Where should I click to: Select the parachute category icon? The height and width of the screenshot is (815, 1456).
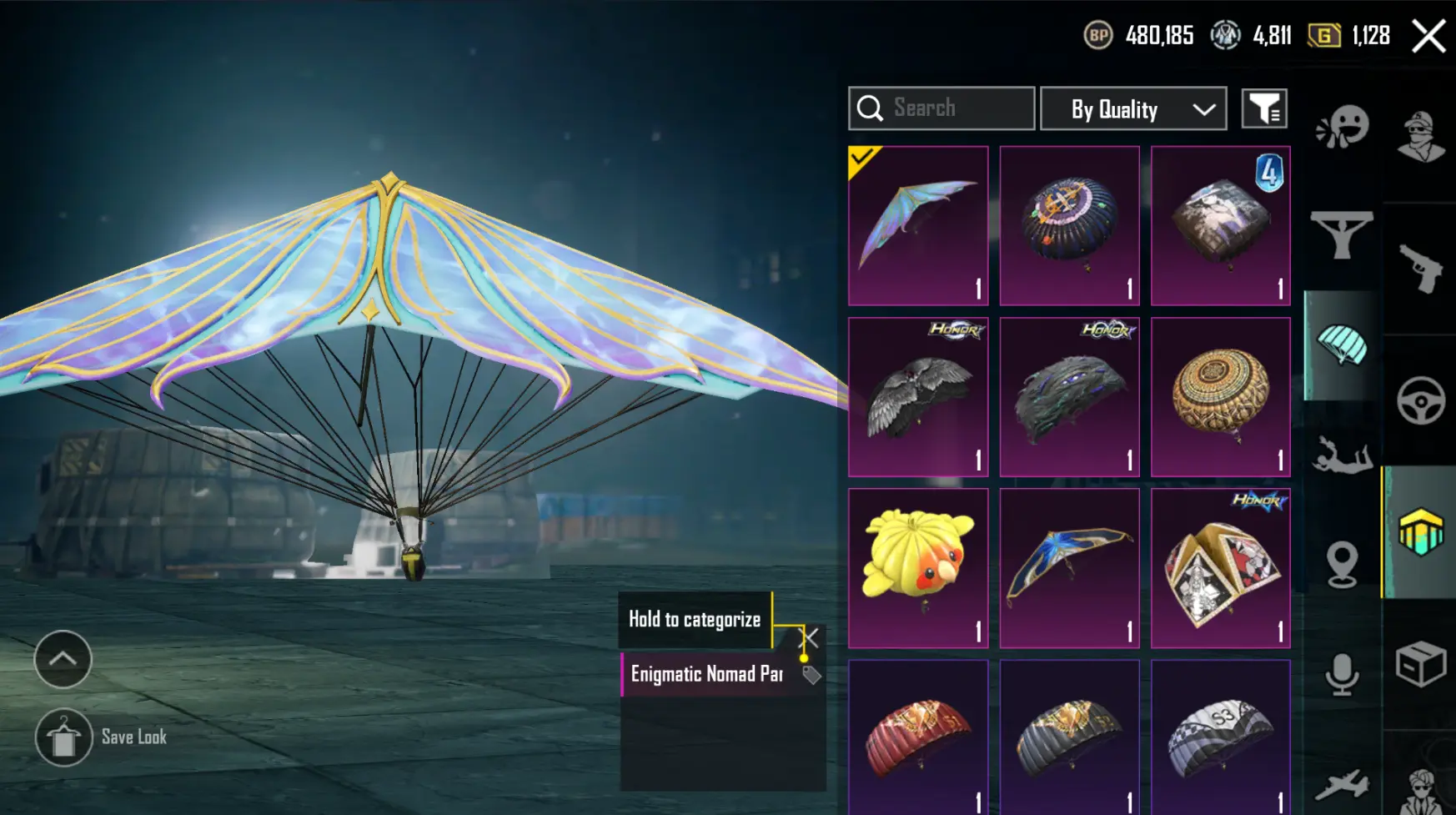click(x=1342, y=345)
